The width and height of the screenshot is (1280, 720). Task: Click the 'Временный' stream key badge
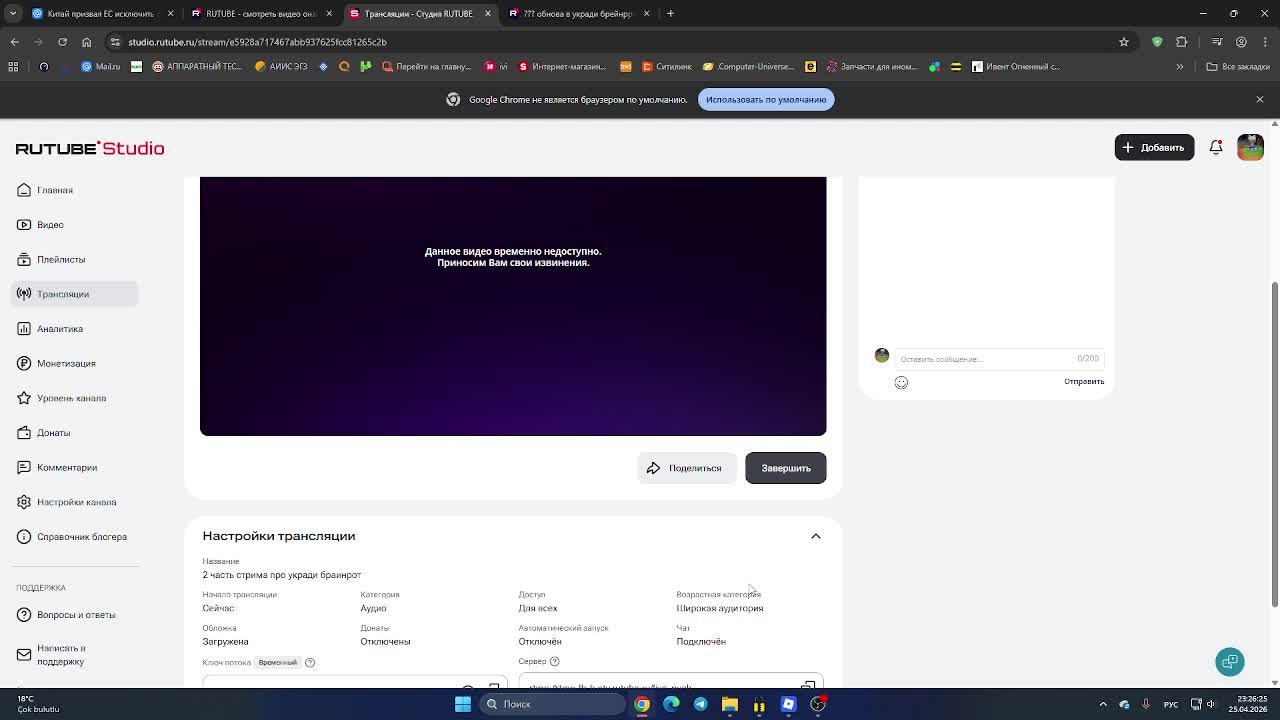pos(277,662)
